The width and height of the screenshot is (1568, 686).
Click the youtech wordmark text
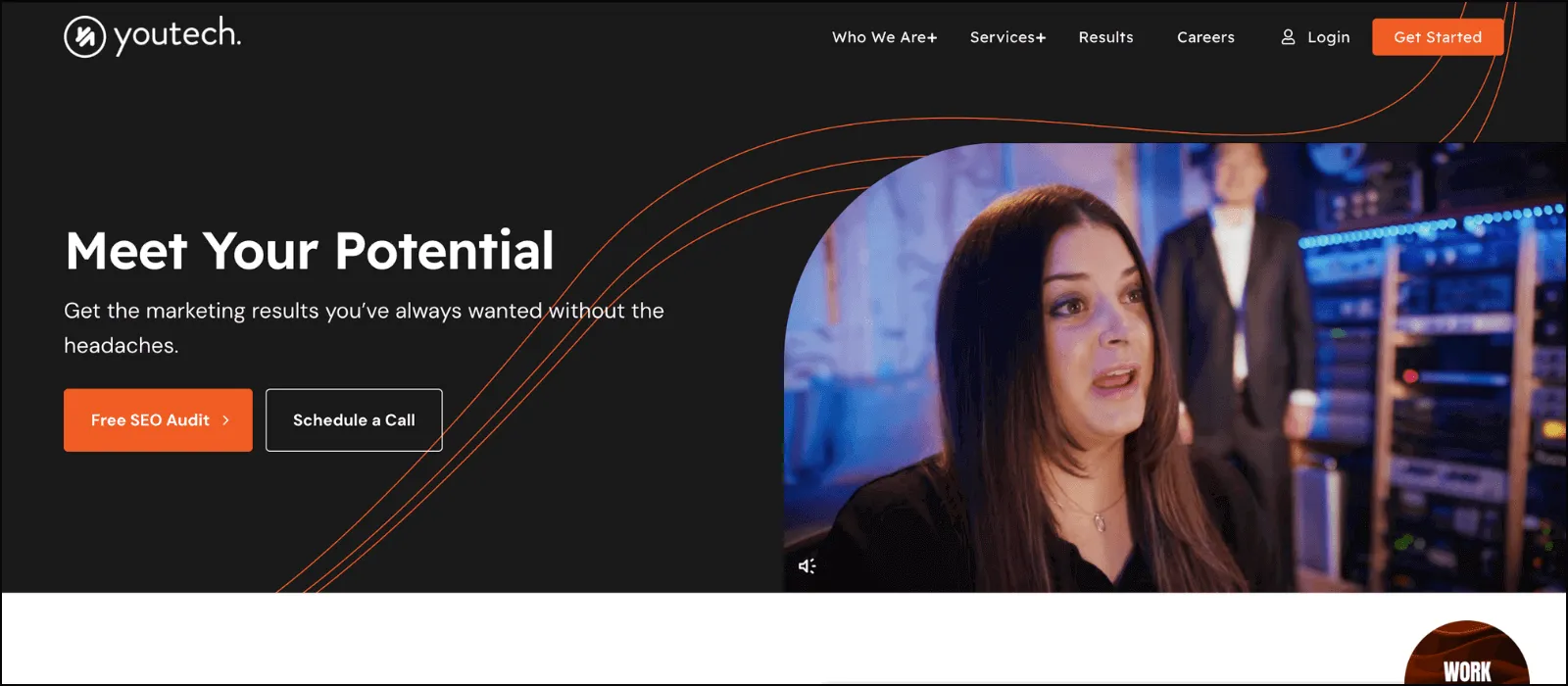pos(177,35)
